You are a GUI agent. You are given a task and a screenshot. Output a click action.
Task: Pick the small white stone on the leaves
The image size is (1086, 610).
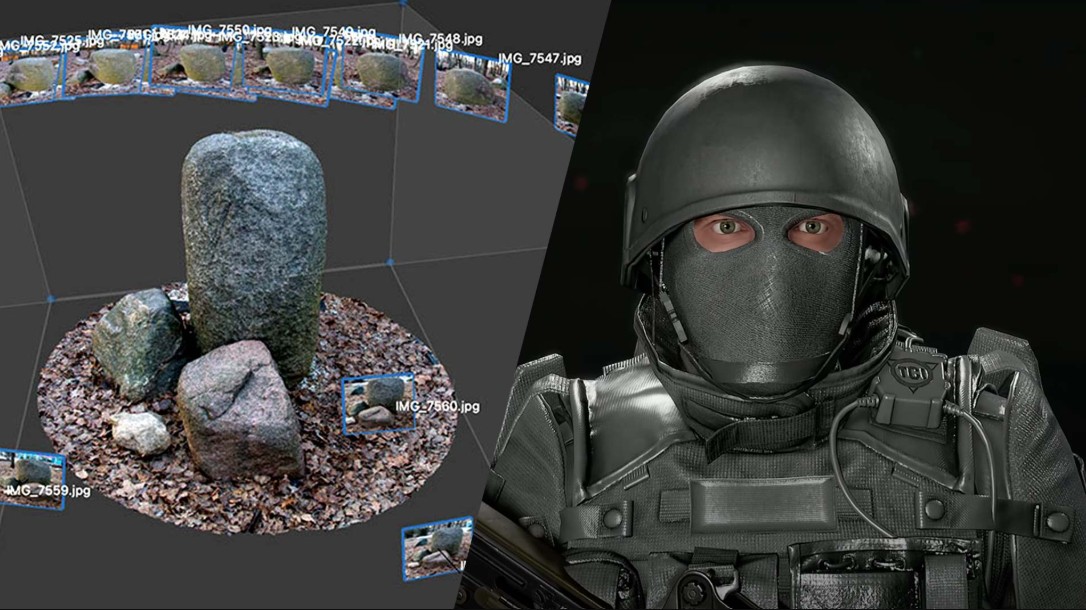(141, 432)
